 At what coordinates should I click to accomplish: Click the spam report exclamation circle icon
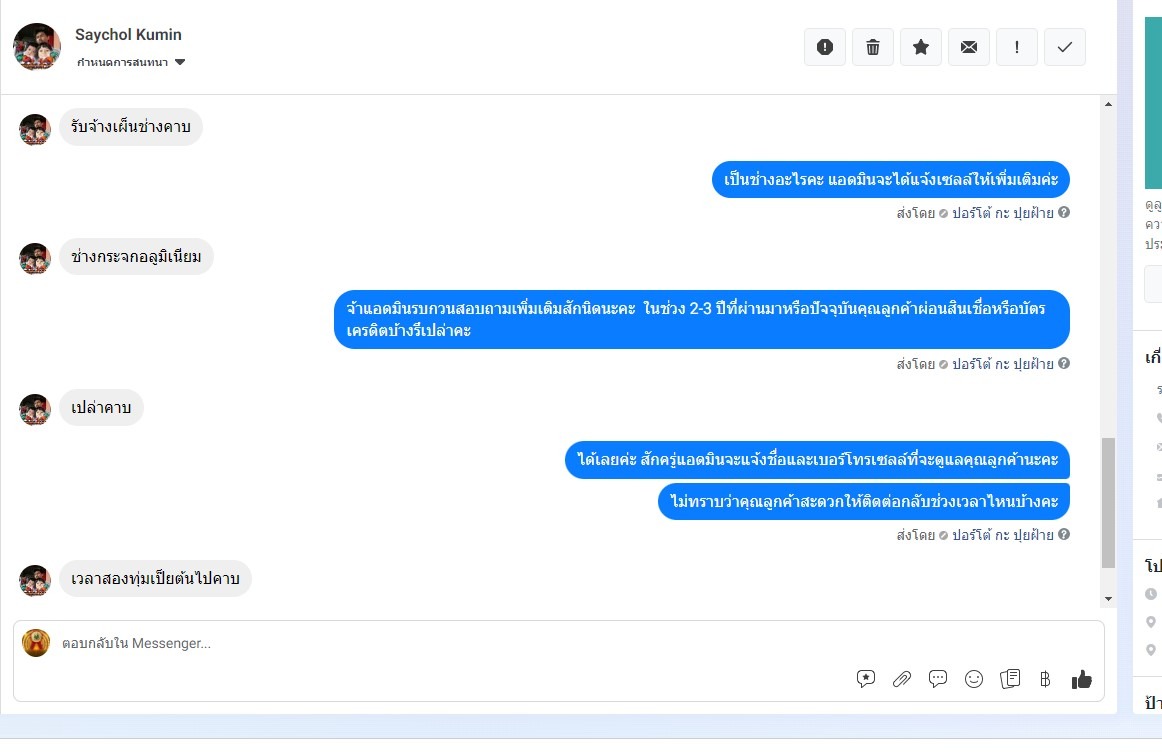click(x=825, y=47)
